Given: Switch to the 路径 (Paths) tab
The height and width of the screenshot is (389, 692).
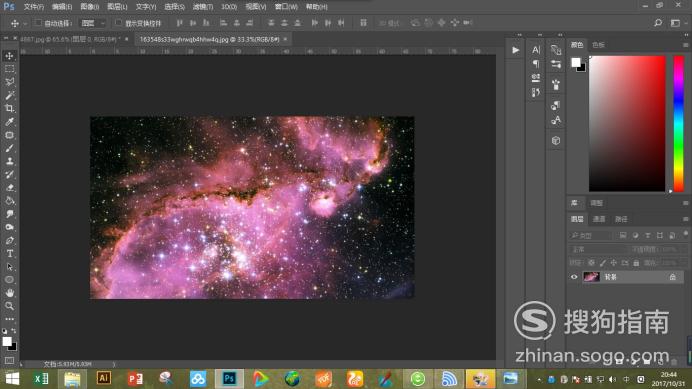Looking at the screenshot, I should [621, 219].
